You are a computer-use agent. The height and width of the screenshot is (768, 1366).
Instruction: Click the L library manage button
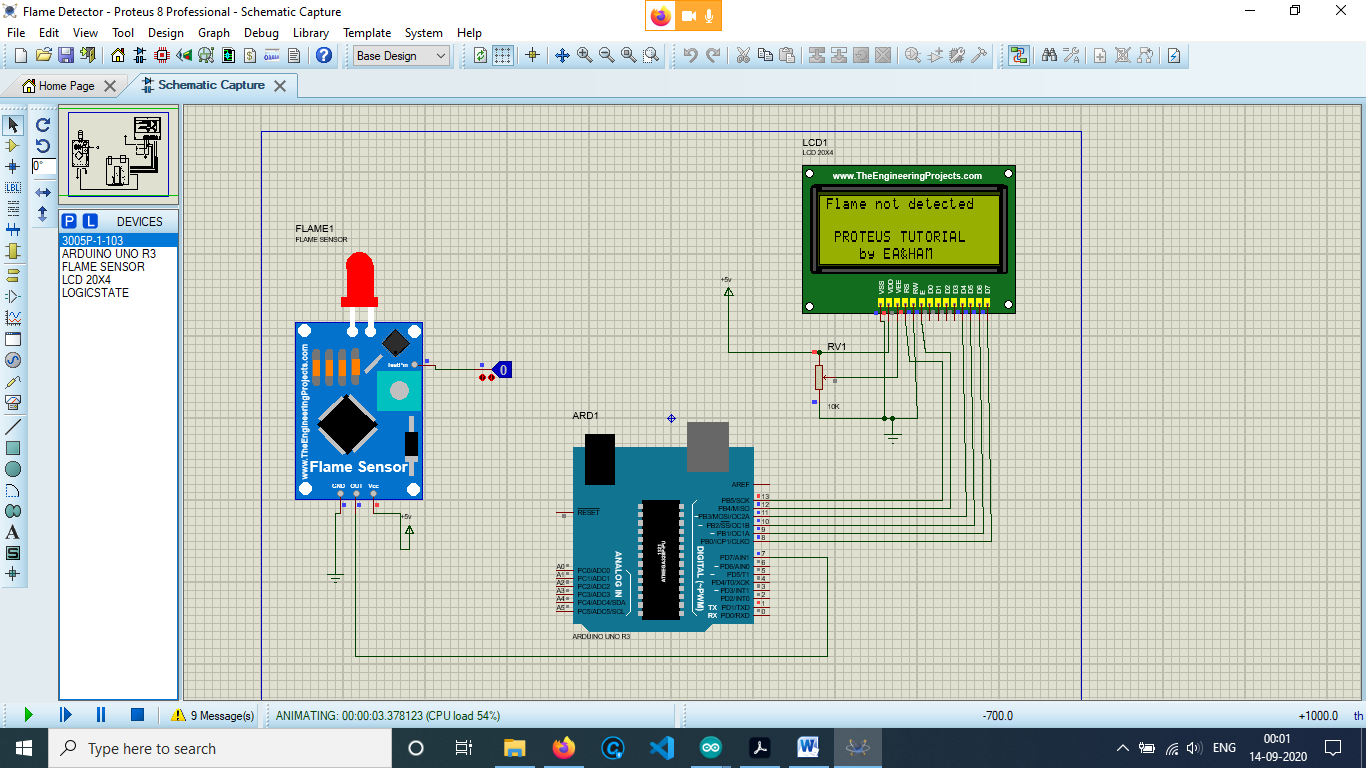[x=90, y=221]
